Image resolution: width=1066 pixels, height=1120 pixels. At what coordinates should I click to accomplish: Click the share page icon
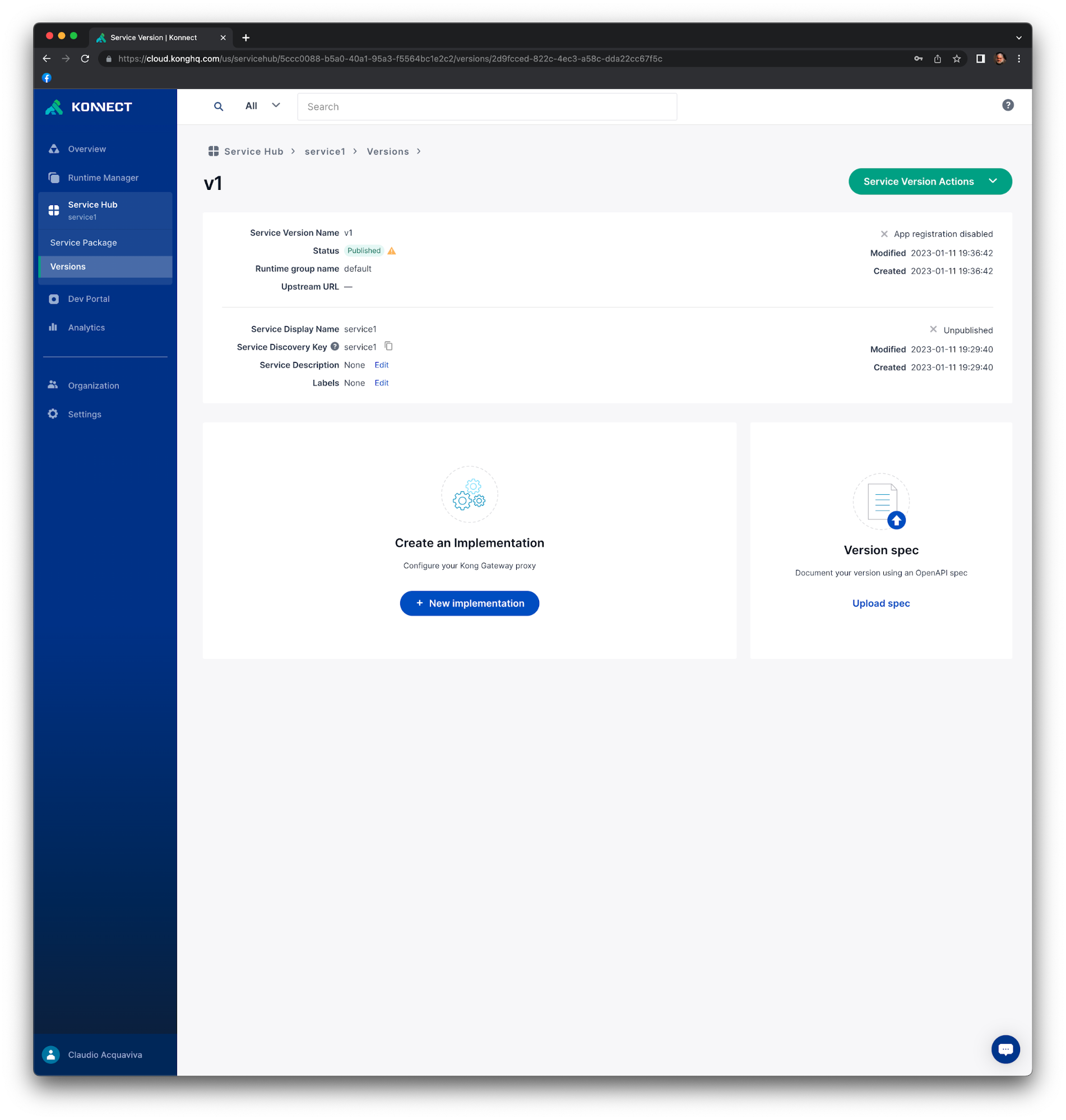[x=938, y=58]
